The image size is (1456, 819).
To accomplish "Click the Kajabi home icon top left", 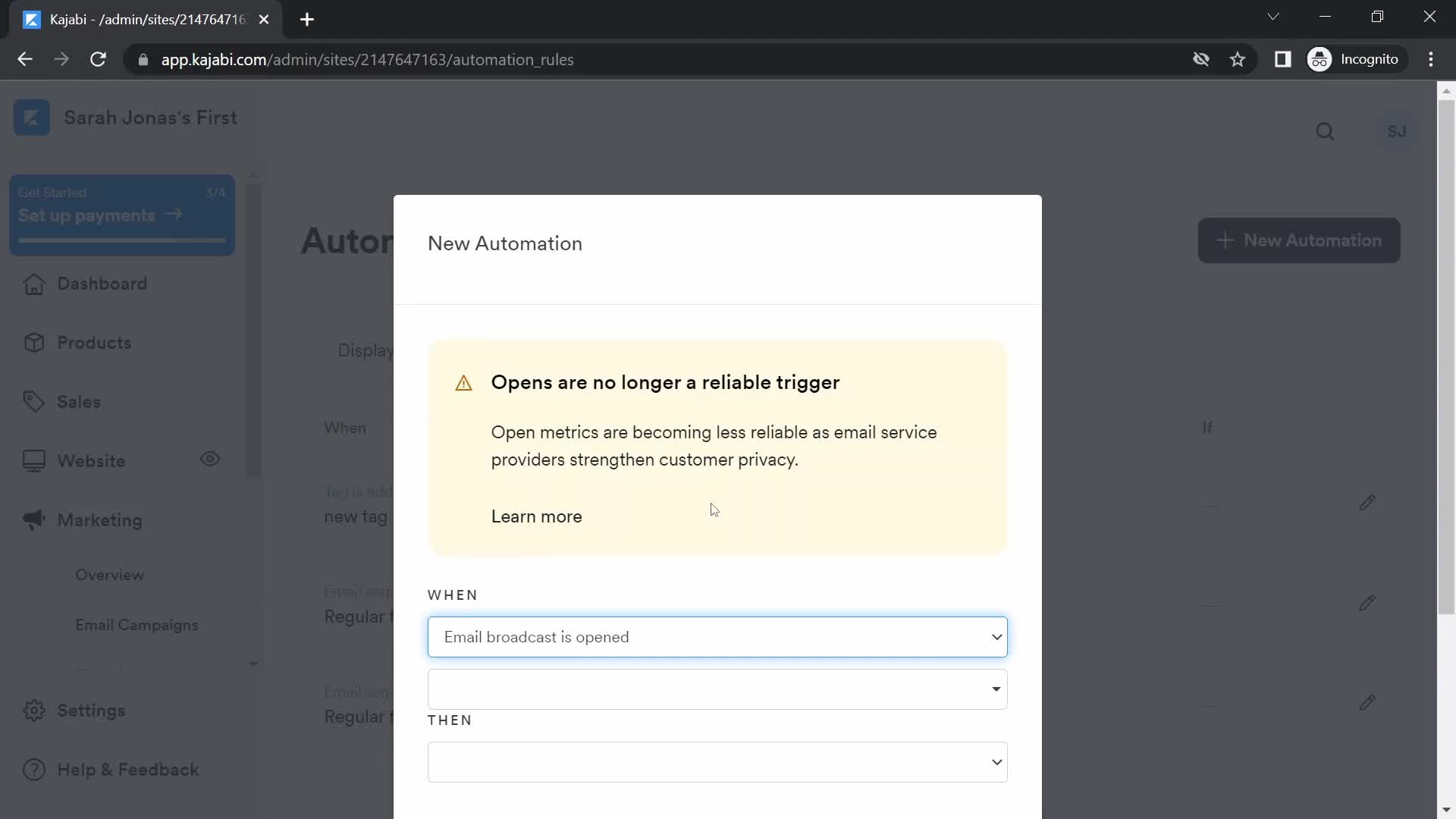I will point(31,117).
